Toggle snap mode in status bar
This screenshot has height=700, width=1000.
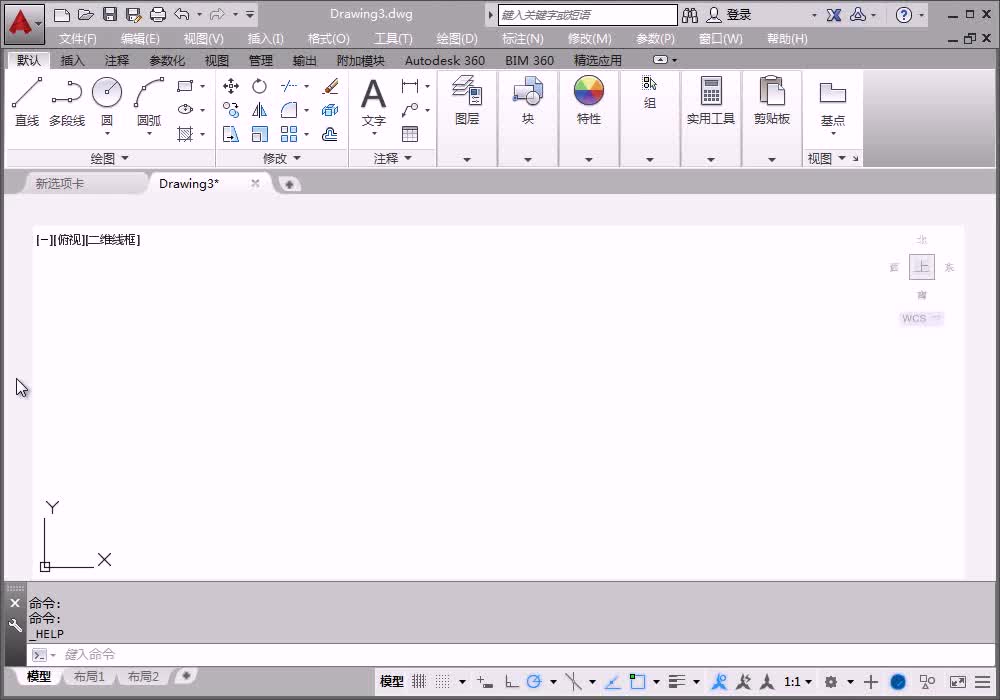[x=442, y=682]
